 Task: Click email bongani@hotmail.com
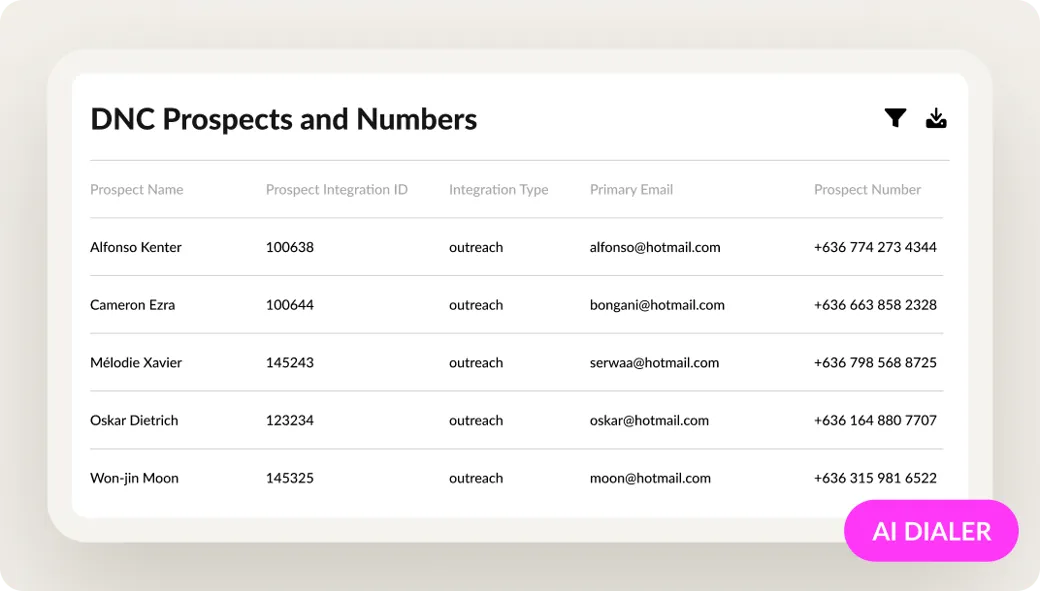click(x=657, y=305)
